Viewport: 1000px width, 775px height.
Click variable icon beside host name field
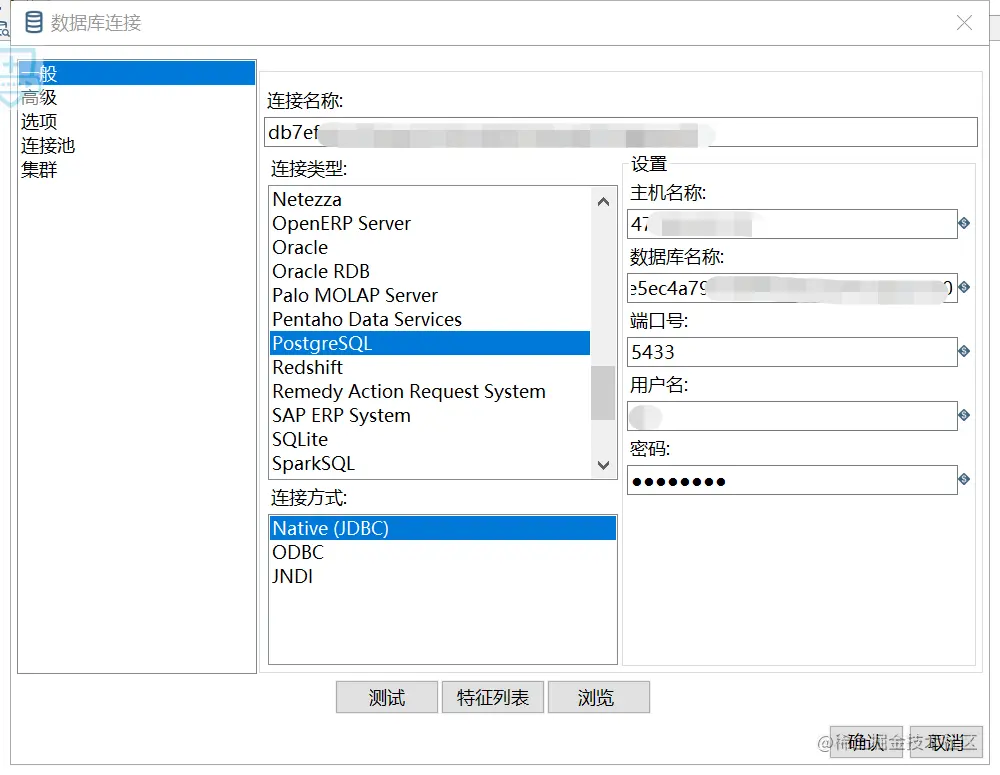964,223
